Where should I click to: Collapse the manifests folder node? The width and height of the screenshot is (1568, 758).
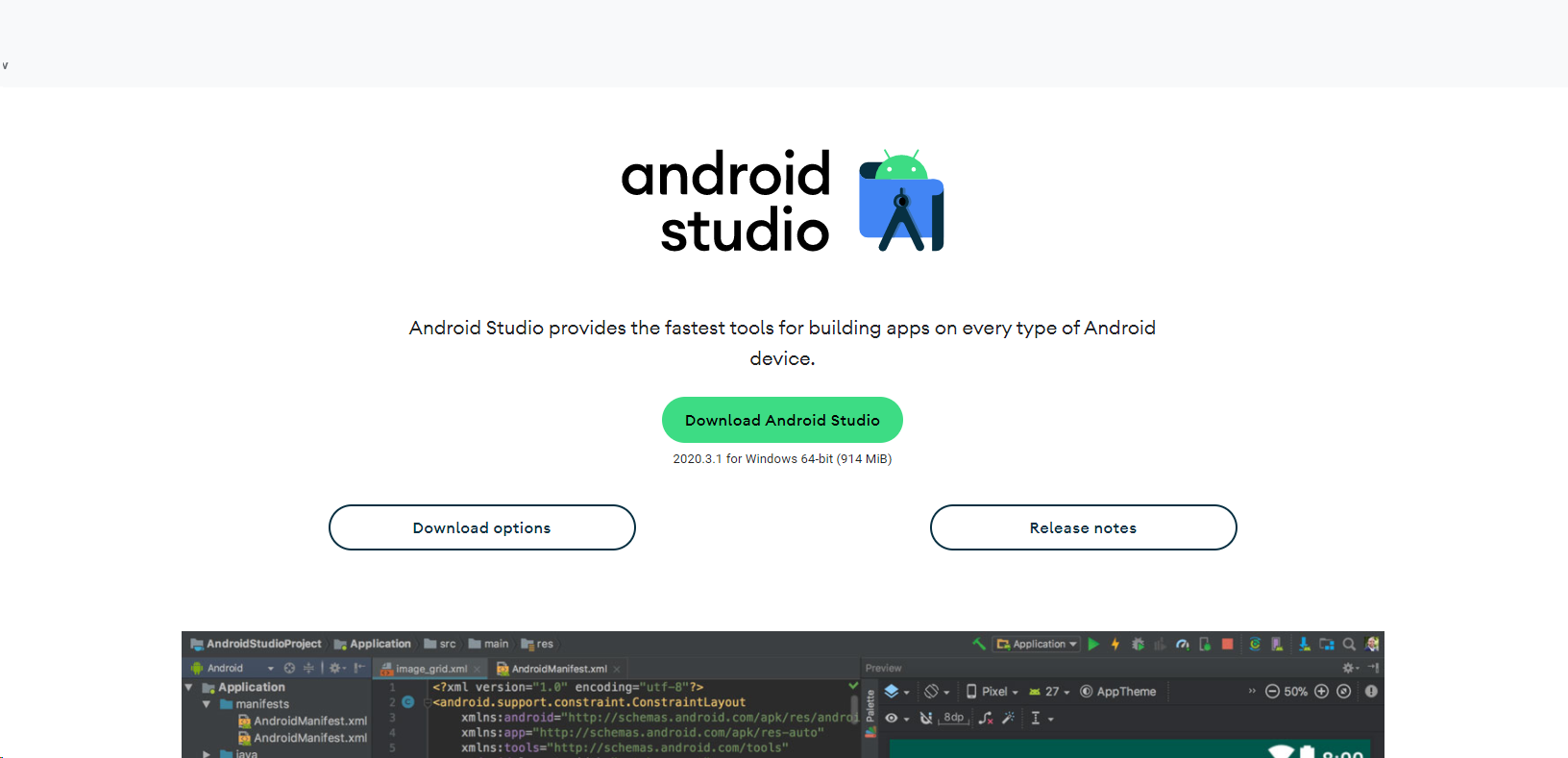tap(206, 704)
